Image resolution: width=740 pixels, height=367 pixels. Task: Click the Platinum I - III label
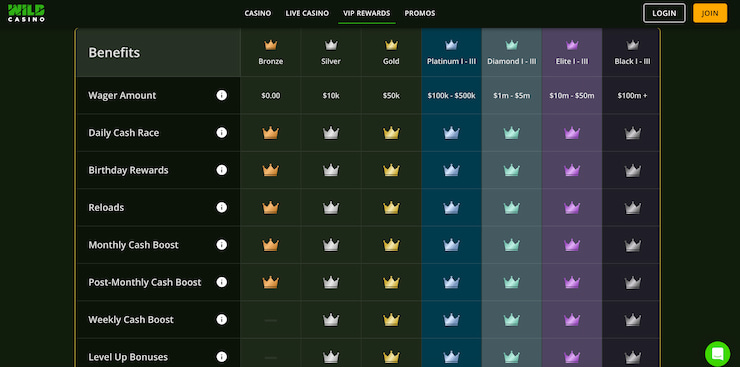pyautogui.click(x=451, y=61)
